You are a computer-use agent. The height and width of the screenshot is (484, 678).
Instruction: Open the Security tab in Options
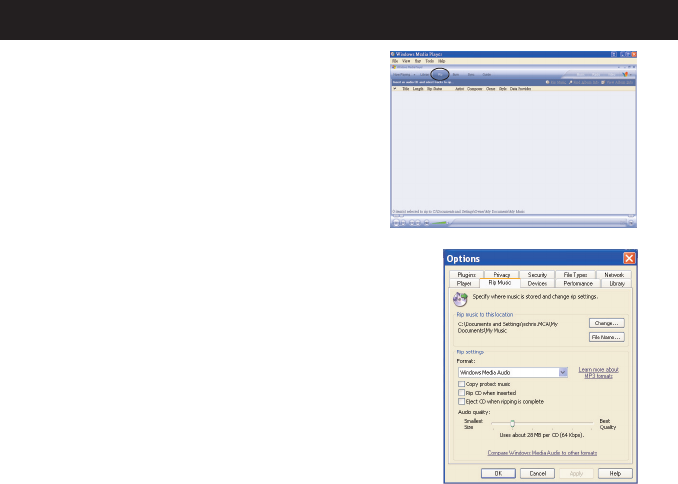click(x=537, y=275)
